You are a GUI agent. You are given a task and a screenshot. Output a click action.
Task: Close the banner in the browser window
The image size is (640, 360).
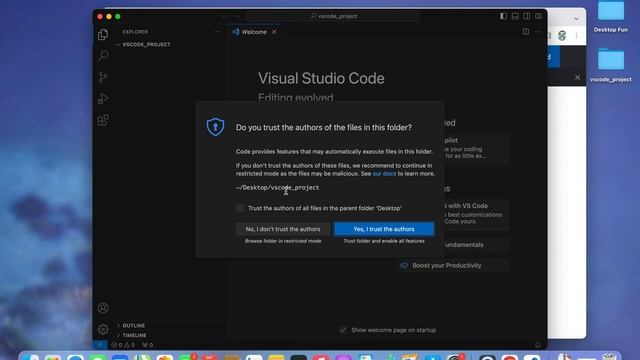point(577,77)
